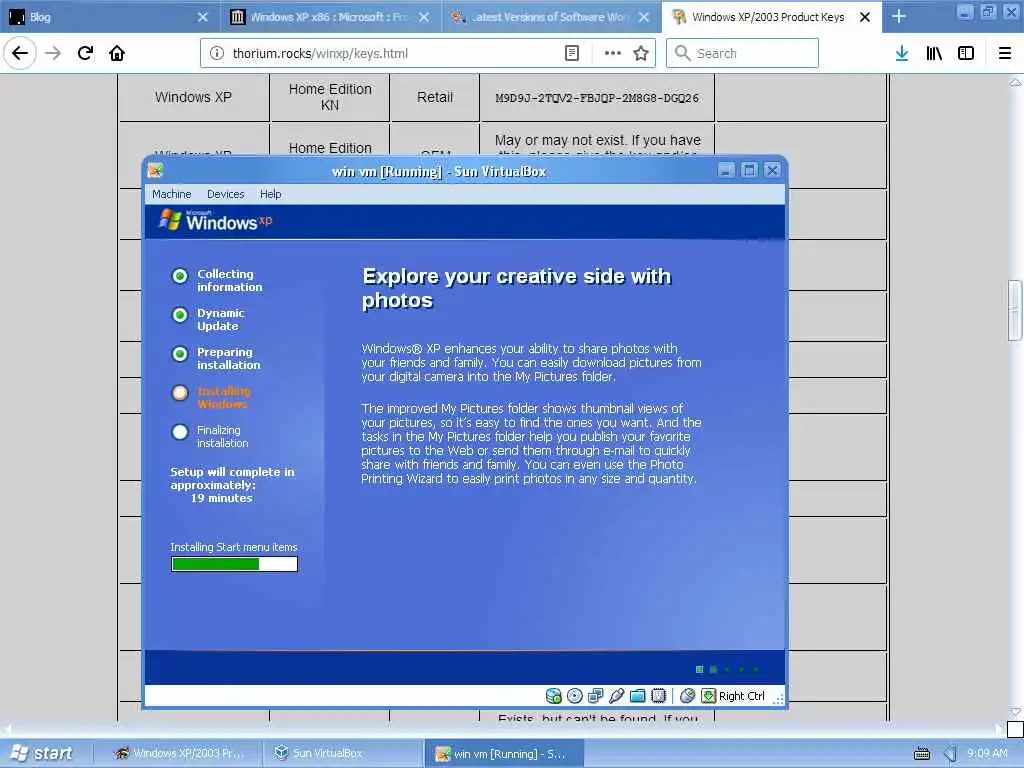
Task: Click the Home Edition KN table cell
Action: click(x=330, y=97)
